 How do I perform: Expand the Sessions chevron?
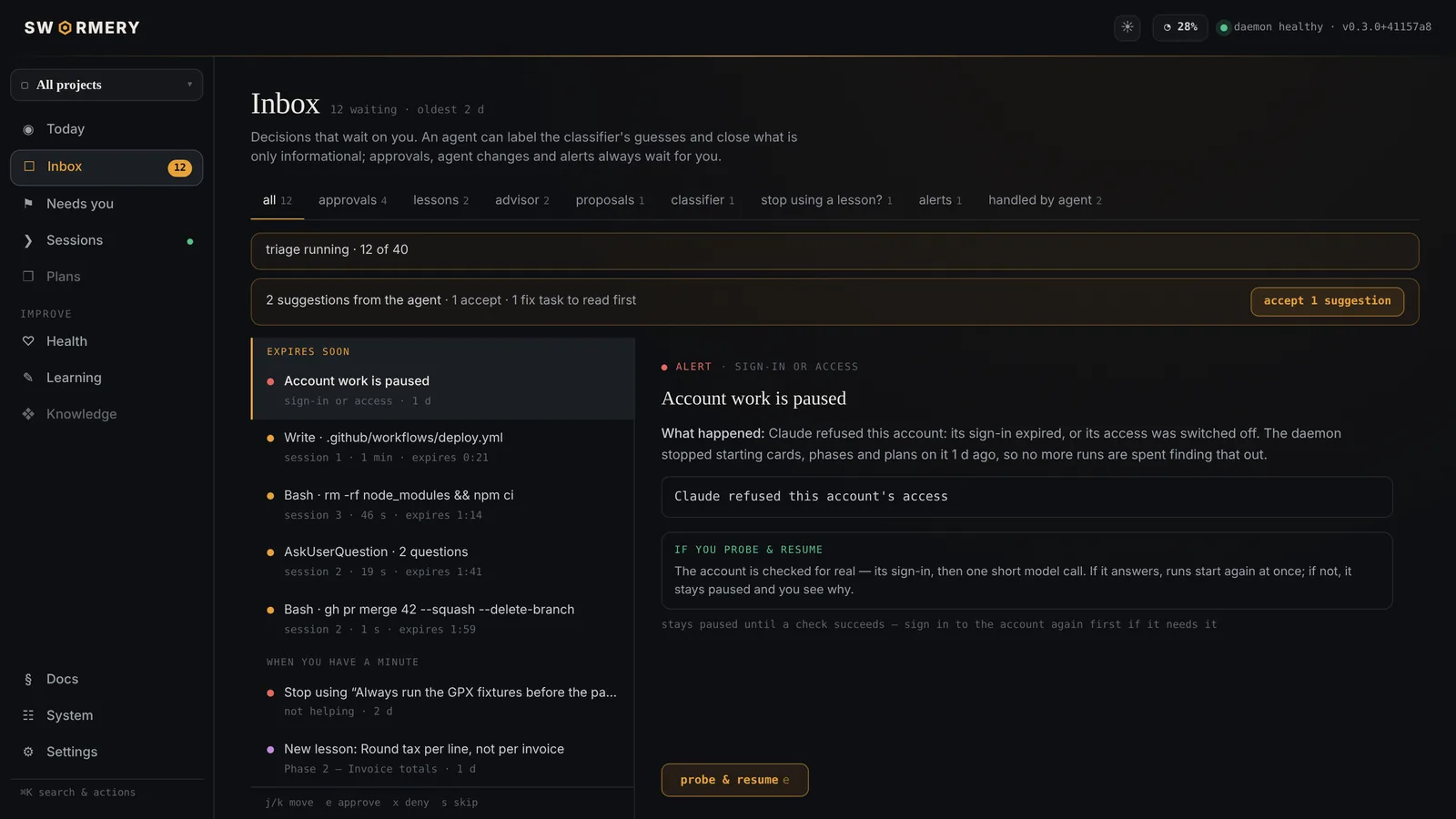pyautogui.click(x=28, y=240)
